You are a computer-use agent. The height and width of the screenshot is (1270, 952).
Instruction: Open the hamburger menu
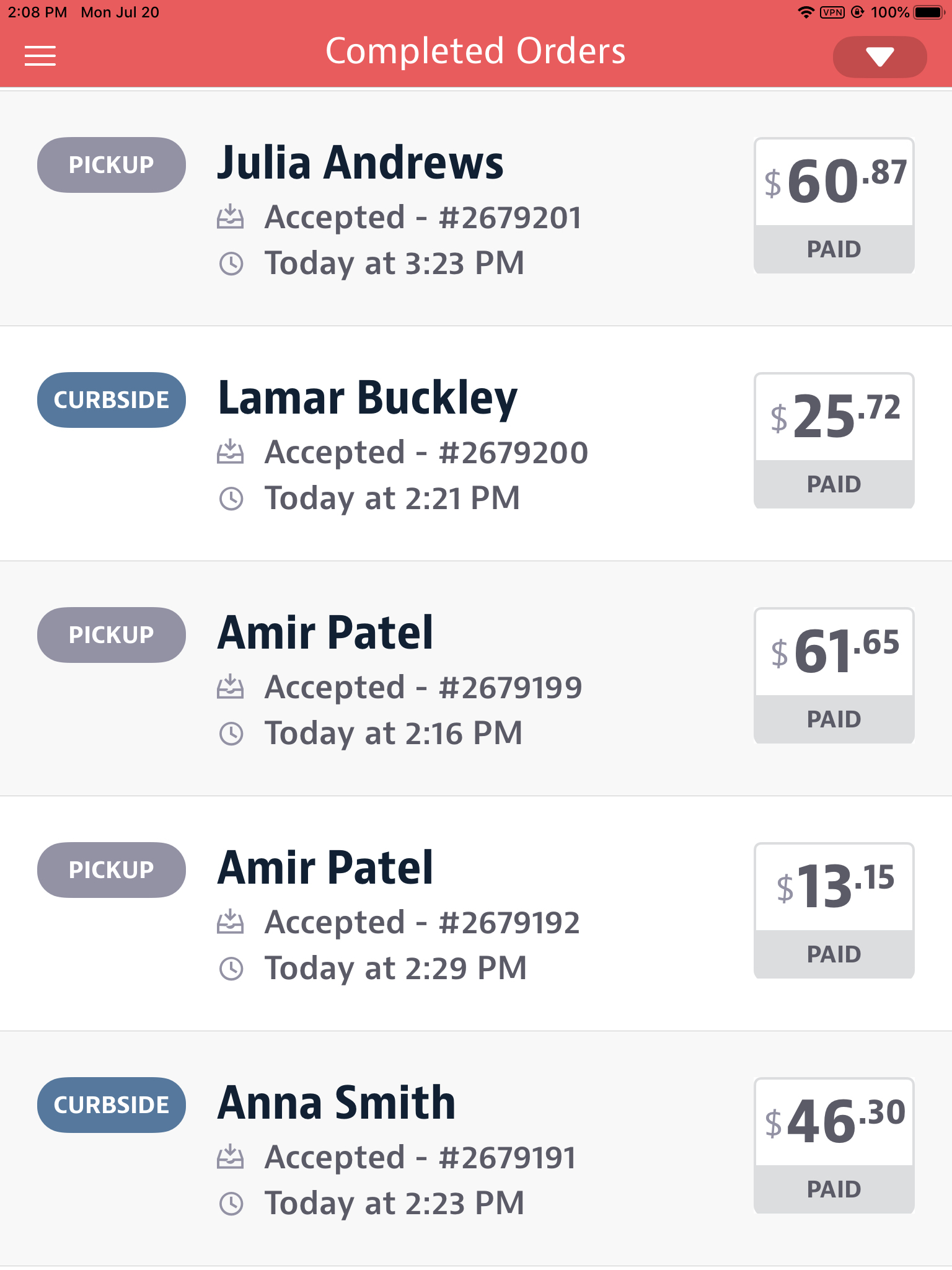pos(40,56)
